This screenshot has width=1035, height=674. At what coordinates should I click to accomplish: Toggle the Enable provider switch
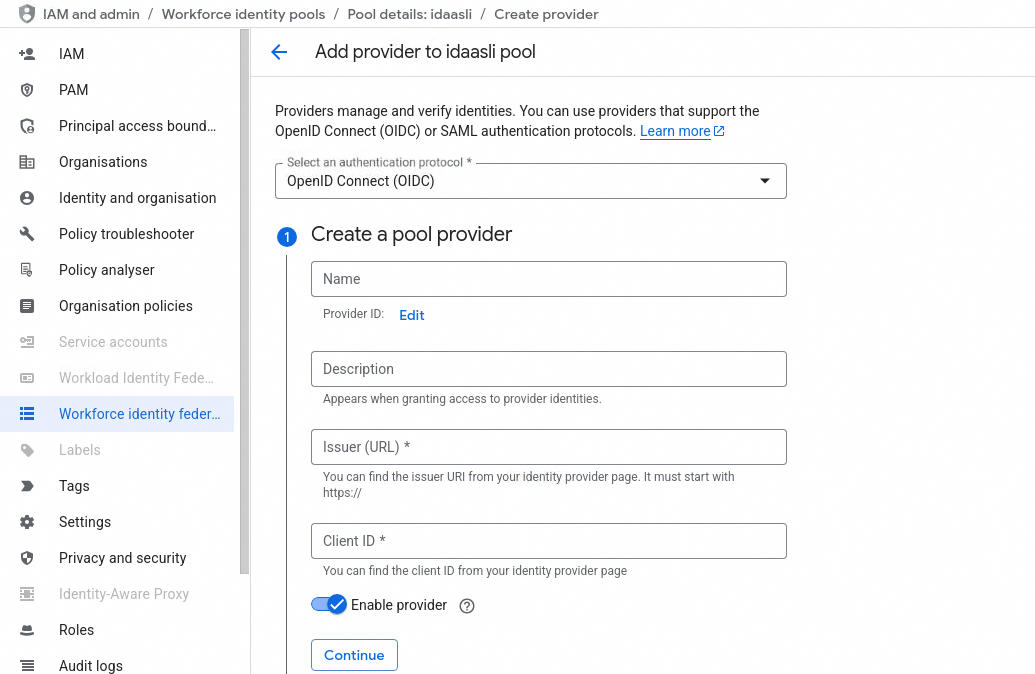pos(329,604)
